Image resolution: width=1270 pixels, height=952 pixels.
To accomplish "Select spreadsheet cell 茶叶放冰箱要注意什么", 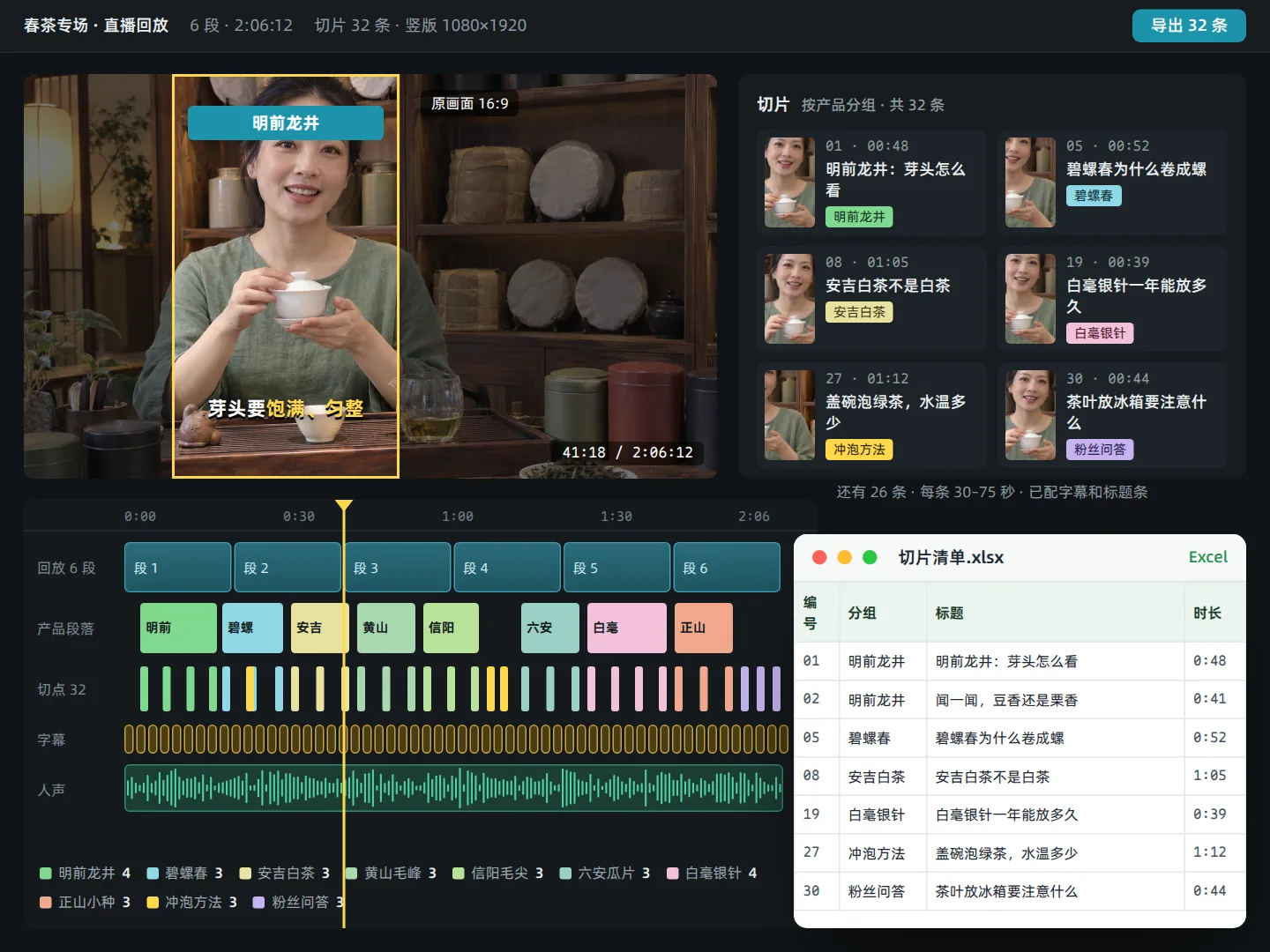I will [x=1055, y=891].
